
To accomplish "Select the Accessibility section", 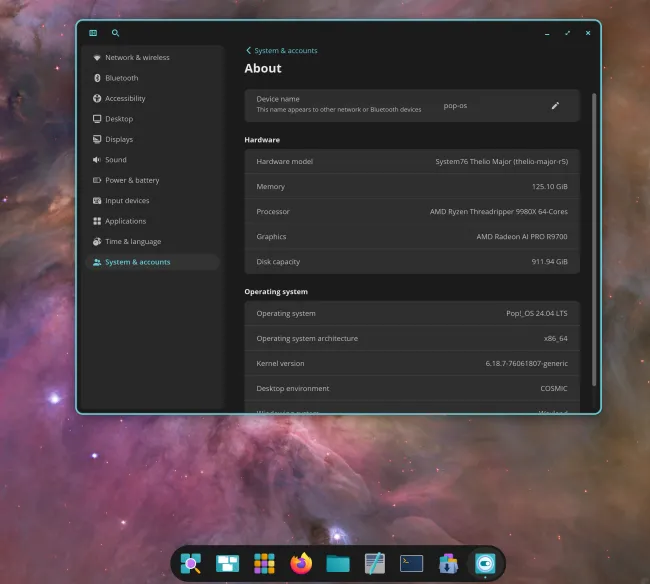I will tap(153, 98).
